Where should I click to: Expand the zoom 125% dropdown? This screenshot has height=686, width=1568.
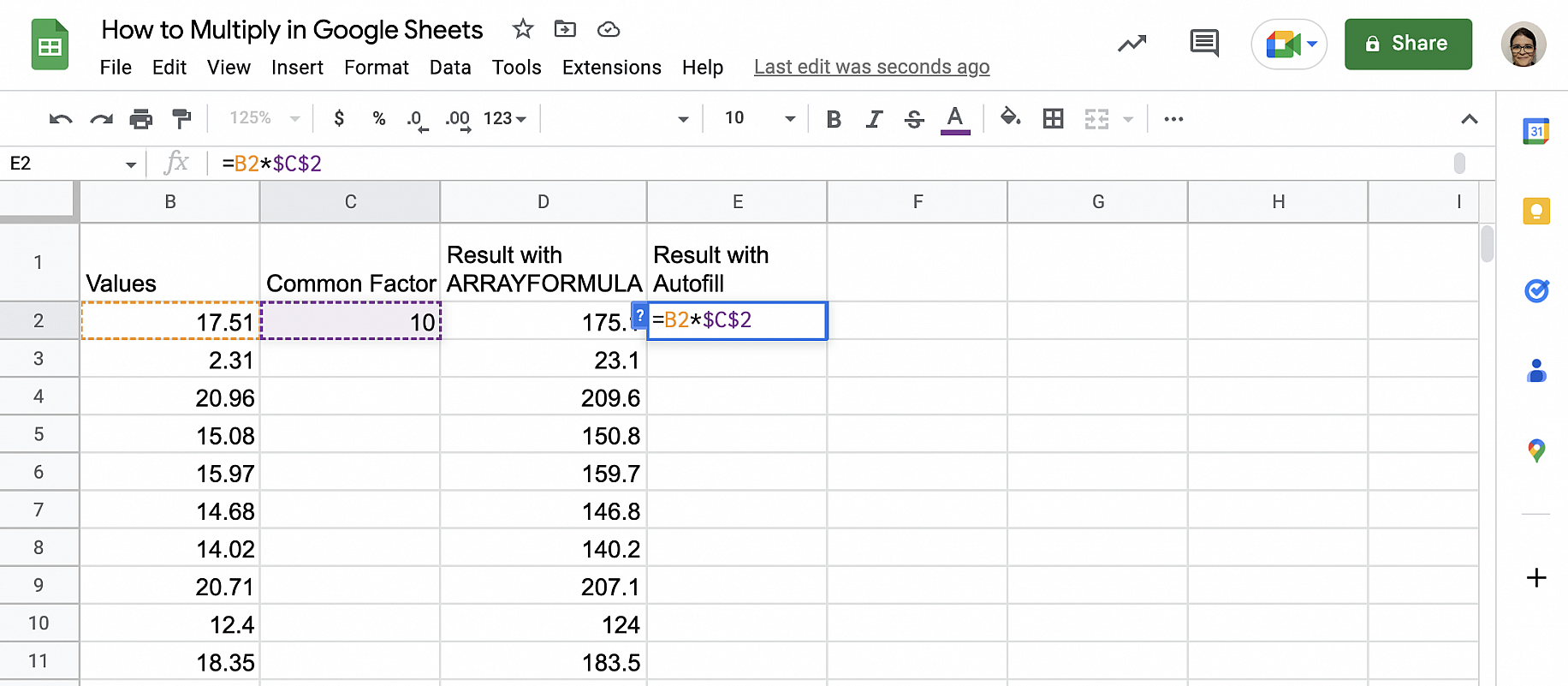(264, 118)
